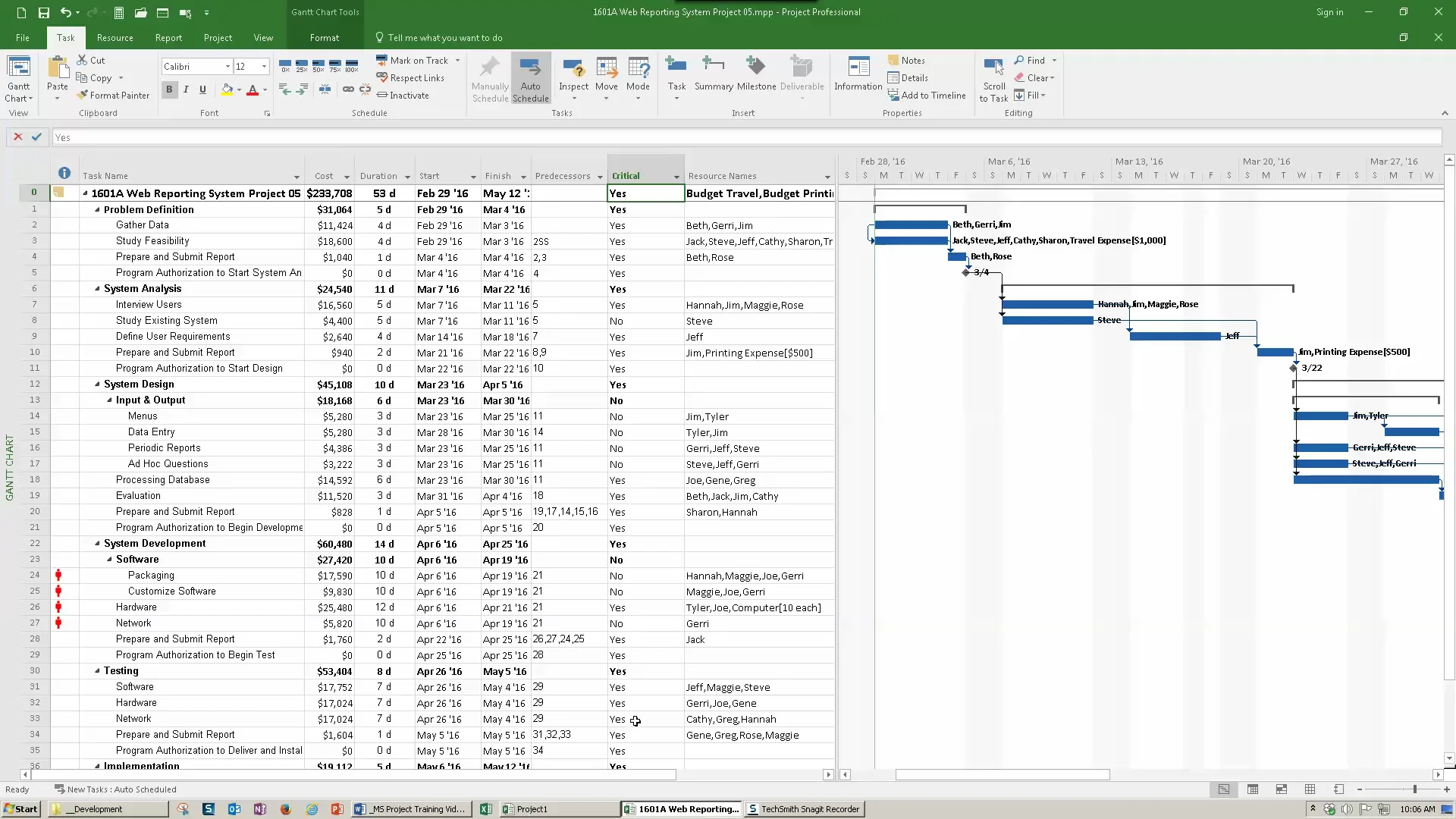Collapse the System Analysis summary task
1456x819 pixels.
tap(97, 289)
